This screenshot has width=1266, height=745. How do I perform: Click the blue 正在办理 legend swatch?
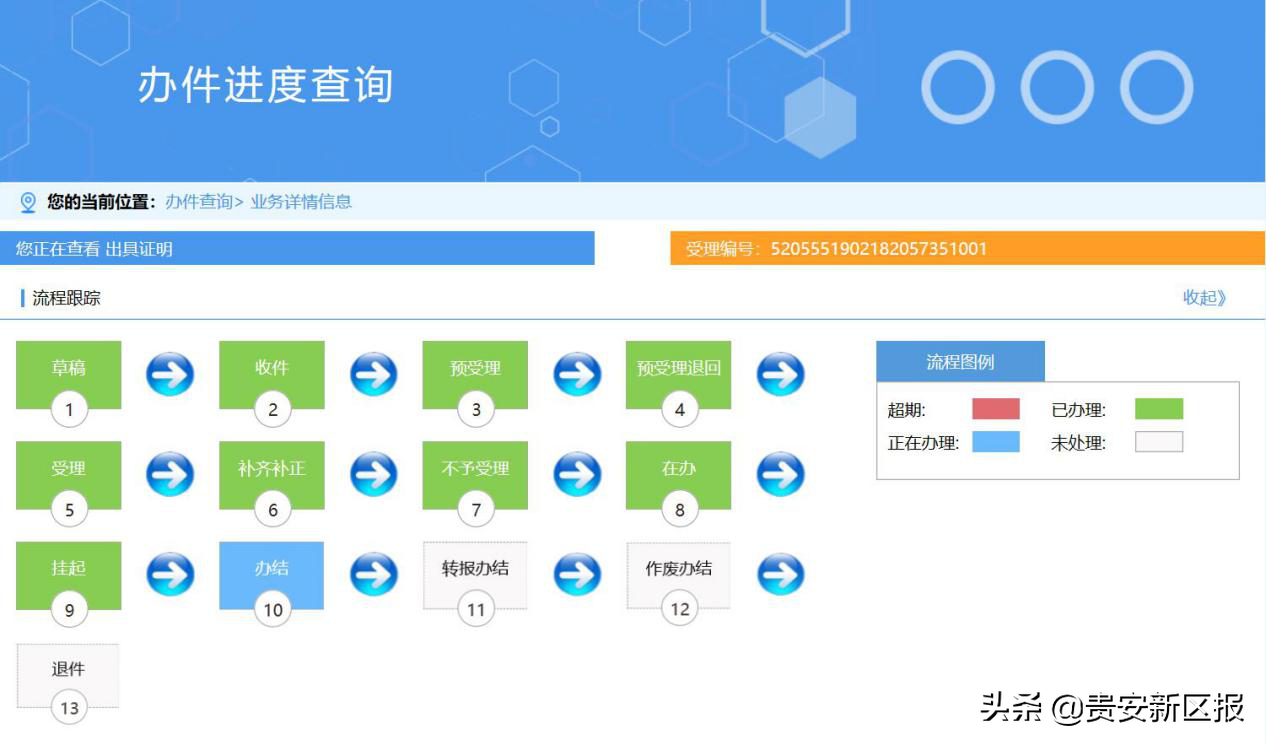tap(995, 442)
